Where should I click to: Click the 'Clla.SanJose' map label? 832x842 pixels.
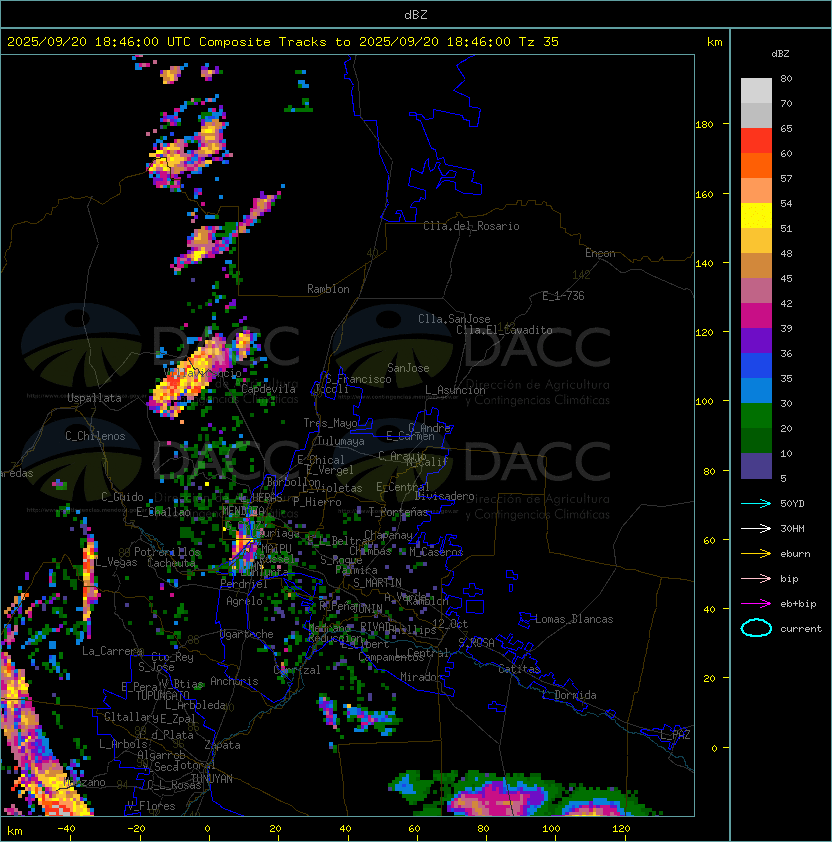(x=454, y=319)
